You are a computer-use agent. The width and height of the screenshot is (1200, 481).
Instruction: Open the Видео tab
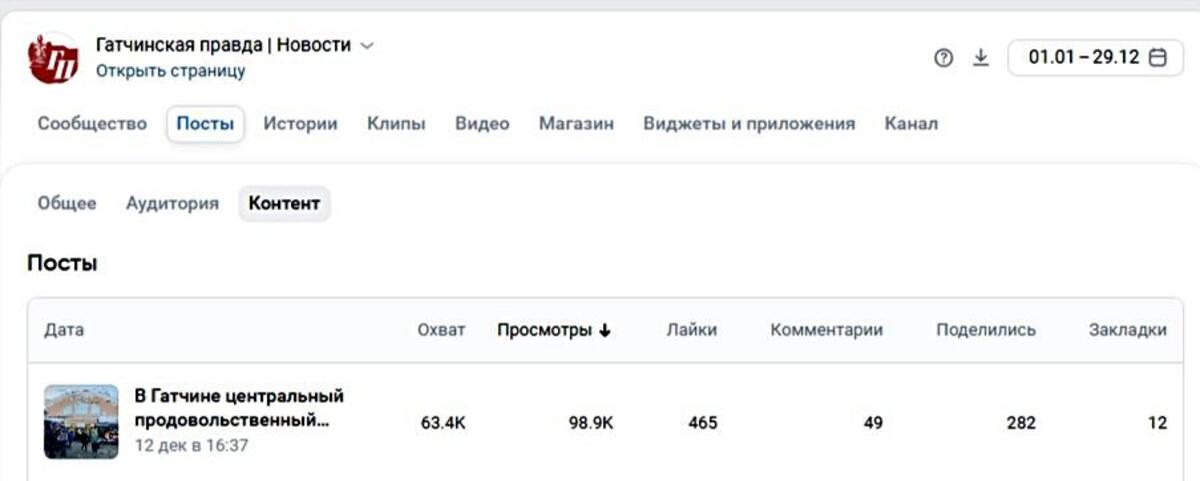(482, 124)
